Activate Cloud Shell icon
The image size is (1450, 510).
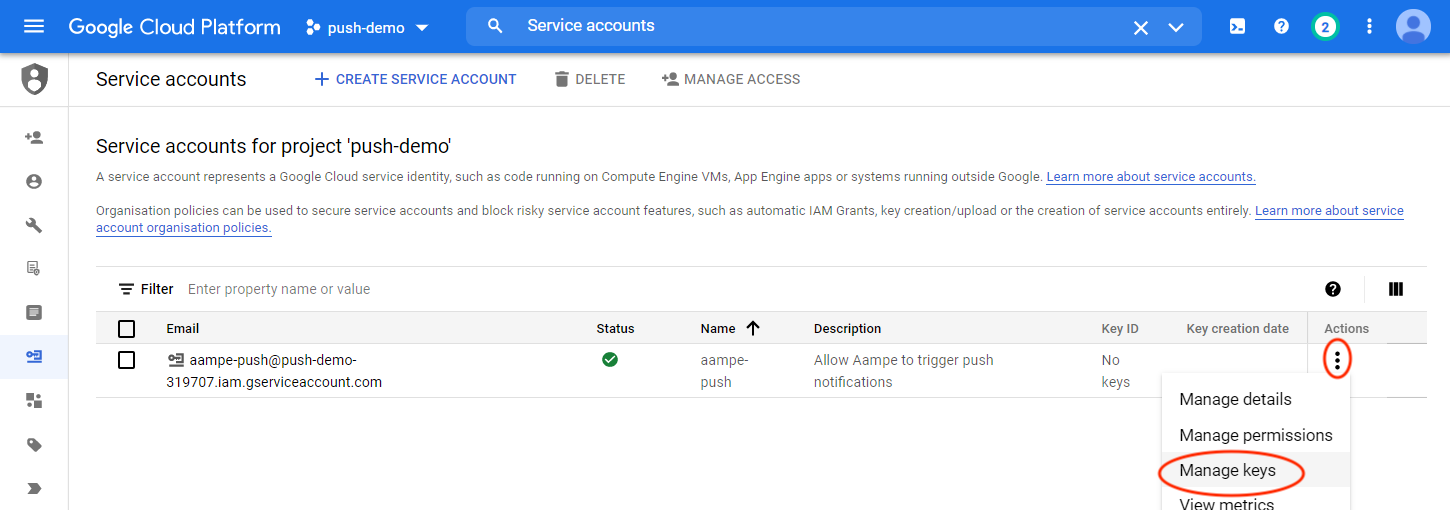click(1237, 27)
